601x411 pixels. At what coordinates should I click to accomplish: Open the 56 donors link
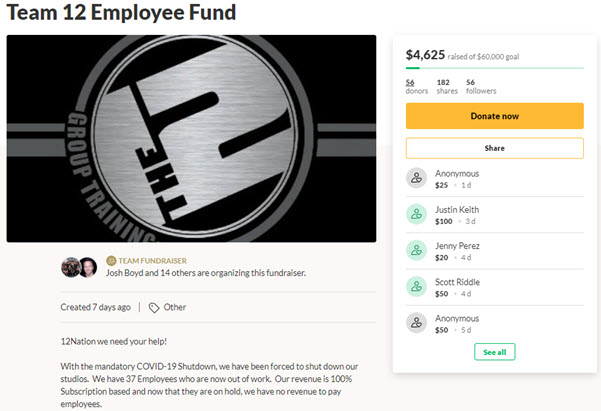(x=411, y=86)
